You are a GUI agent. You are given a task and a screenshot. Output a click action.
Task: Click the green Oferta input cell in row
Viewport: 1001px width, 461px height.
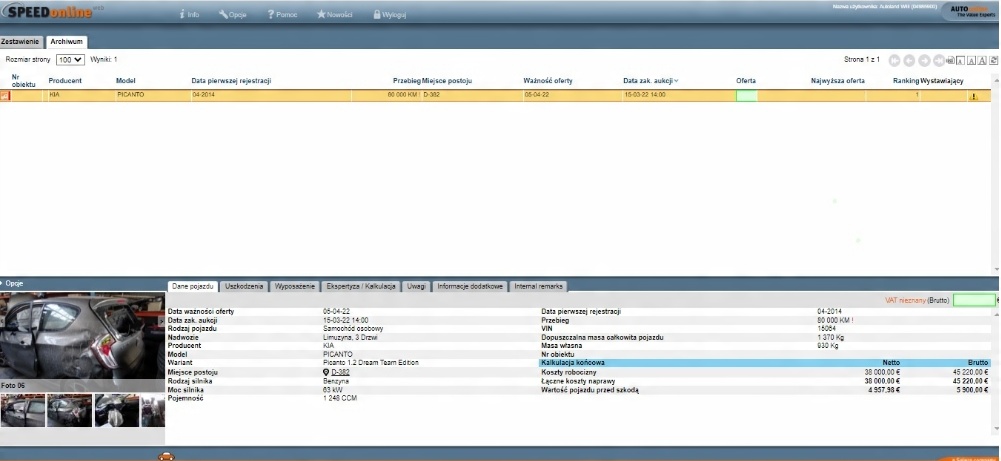click(746, 95)
